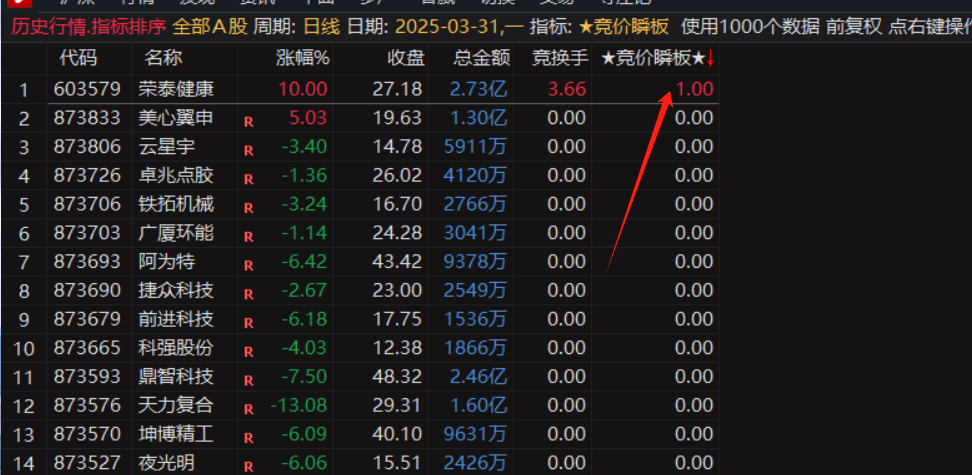The height and width of the screenshot is (475, 972).
Task: Sort by the 收盘 column header
Action: coord(406,59)
